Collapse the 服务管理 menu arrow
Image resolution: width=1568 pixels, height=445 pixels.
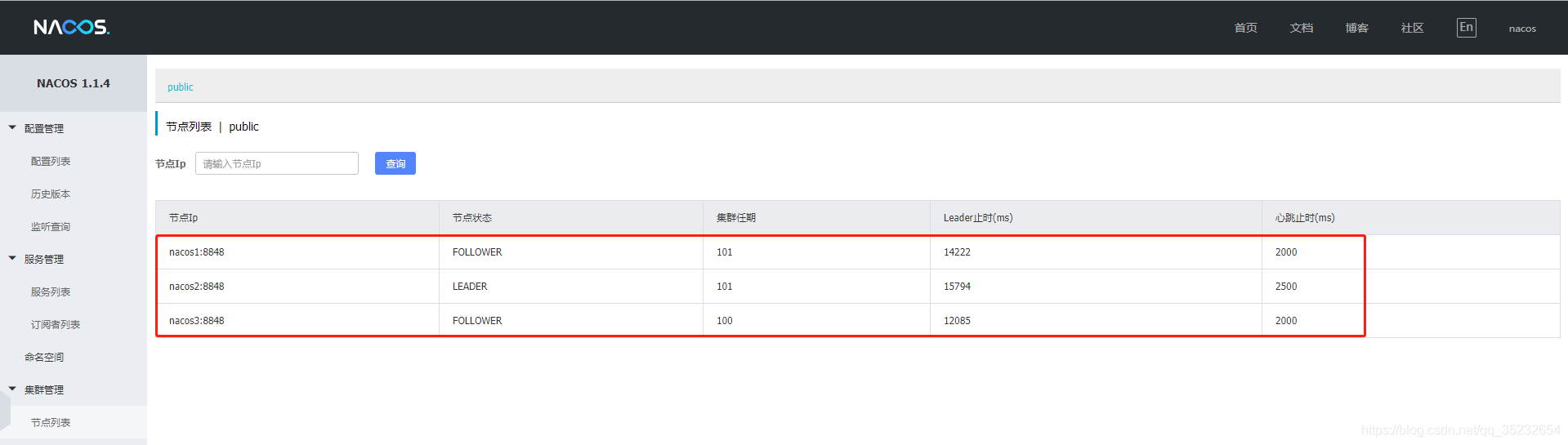[12, 258]
